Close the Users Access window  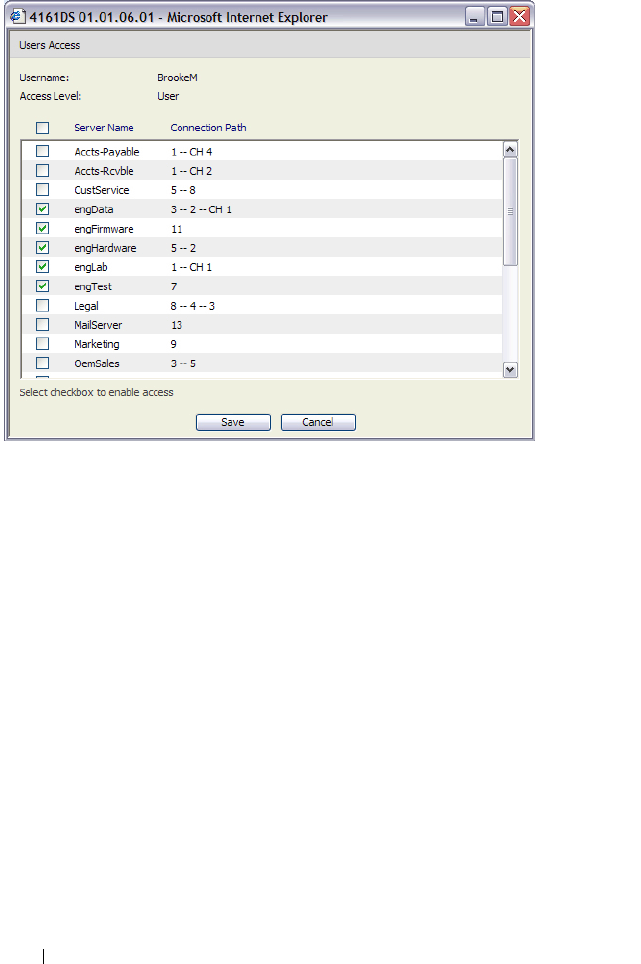pyautogui.click(x=519, y=17)
